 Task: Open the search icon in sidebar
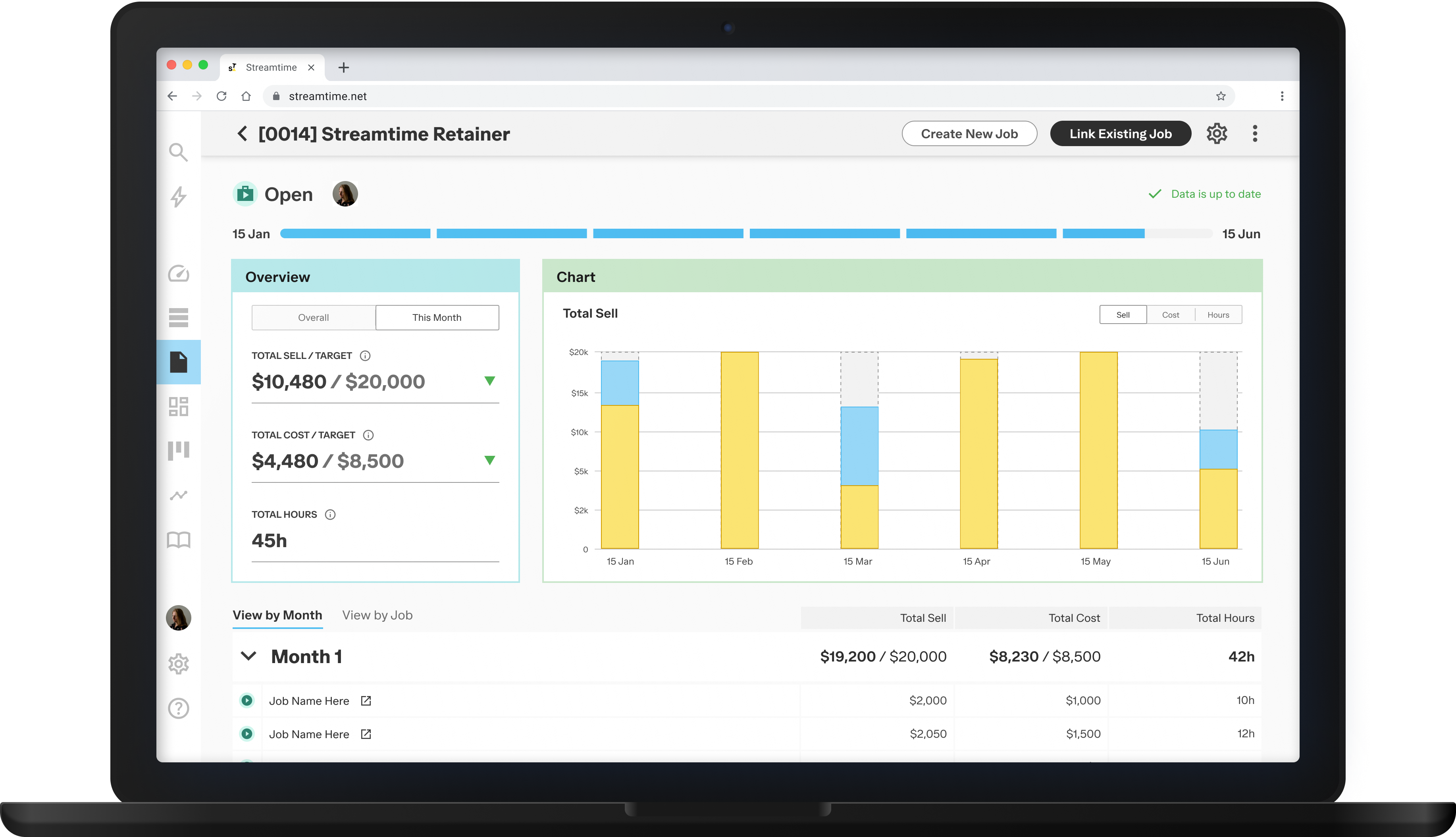point(178,152)
